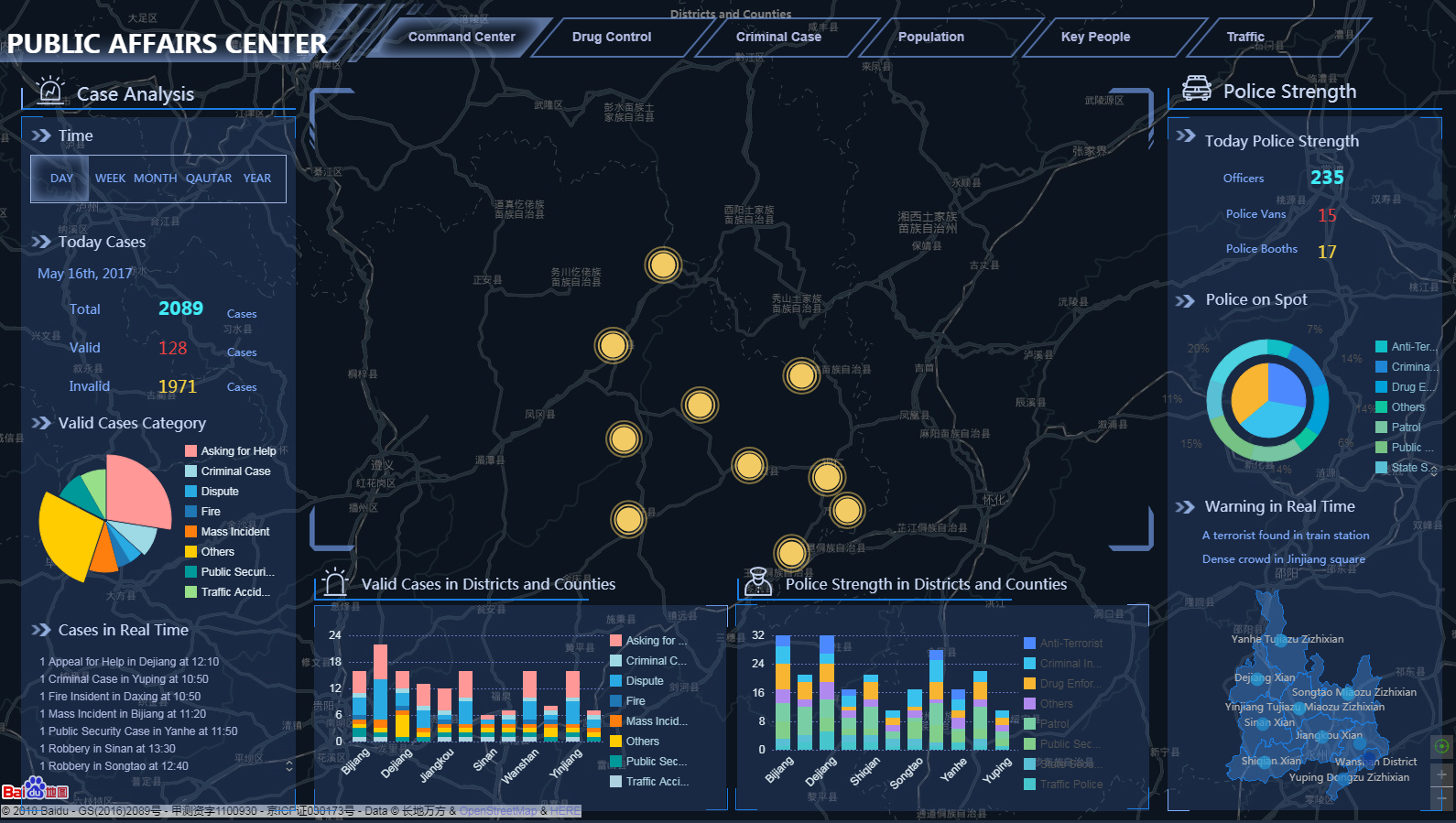Toggle Asking for Help legend in Valid Cases Category
The image size is (1456, 823).
tap(237, 451)
